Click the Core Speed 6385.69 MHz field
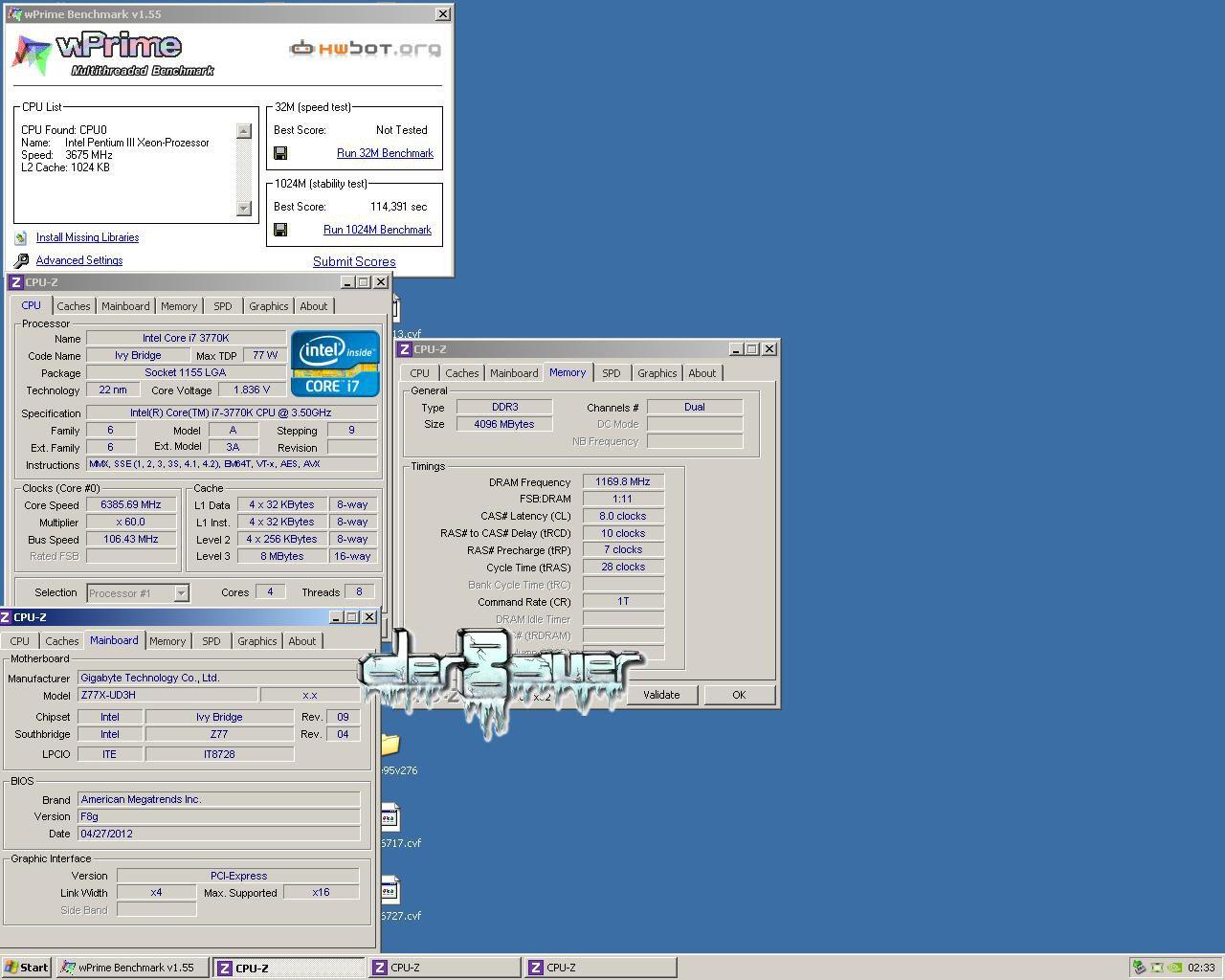 point(131,504)
